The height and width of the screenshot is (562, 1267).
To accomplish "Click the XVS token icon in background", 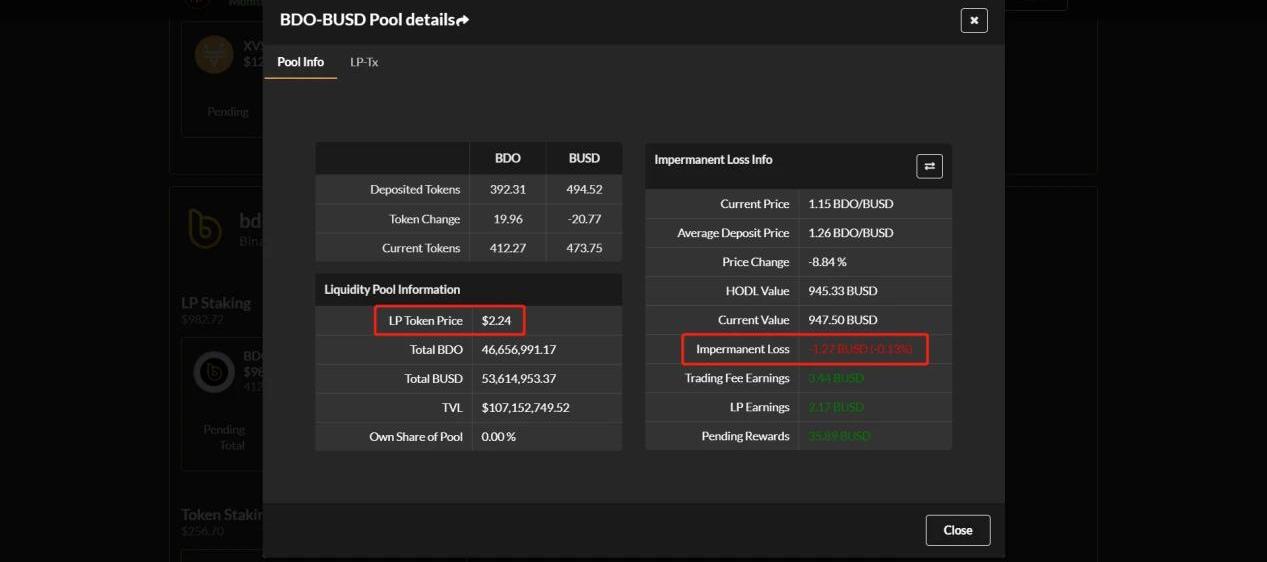I will [x=214, y=54].
